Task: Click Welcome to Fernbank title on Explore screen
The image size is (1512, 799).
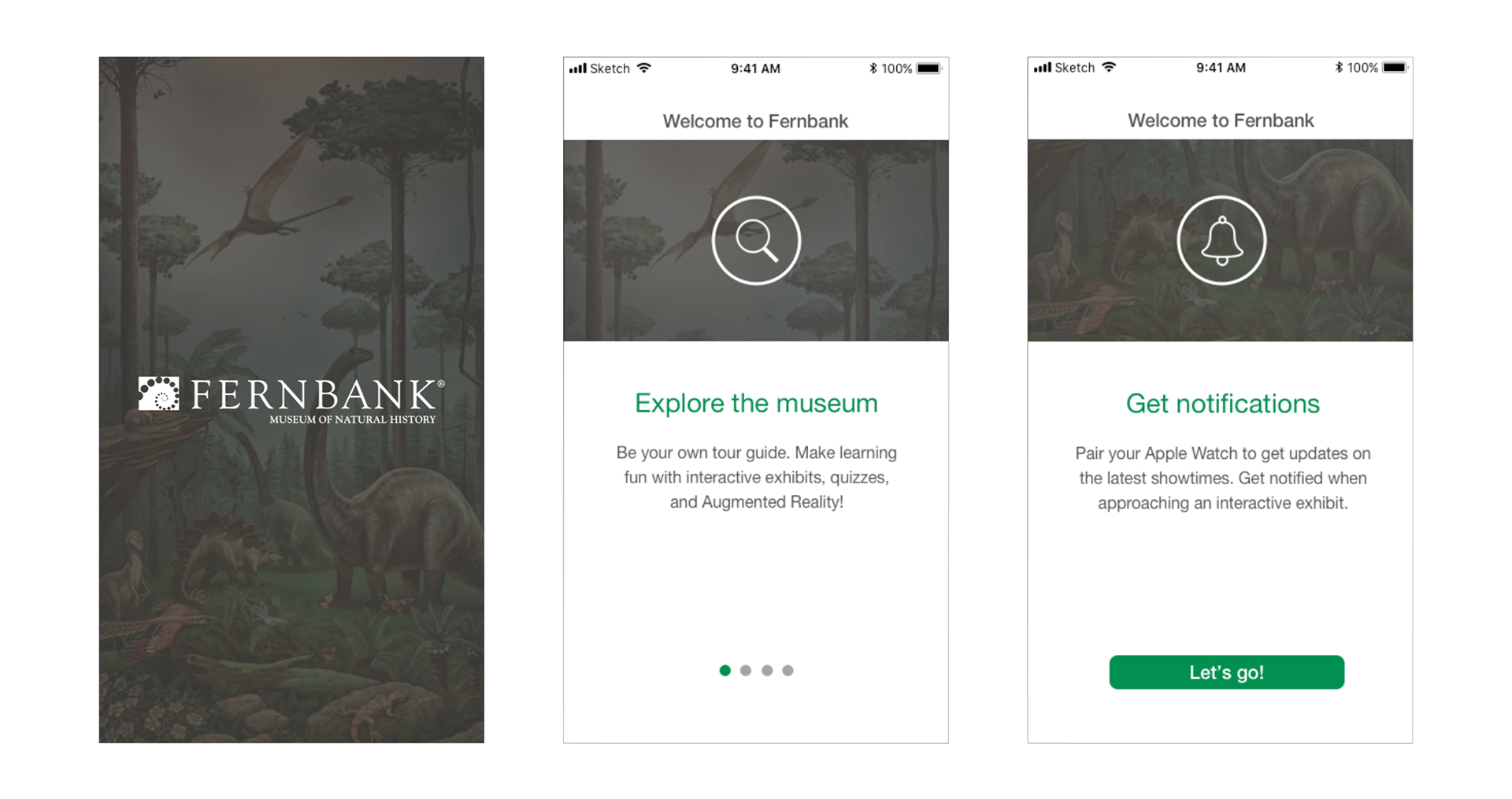Action: pos(755,121)
